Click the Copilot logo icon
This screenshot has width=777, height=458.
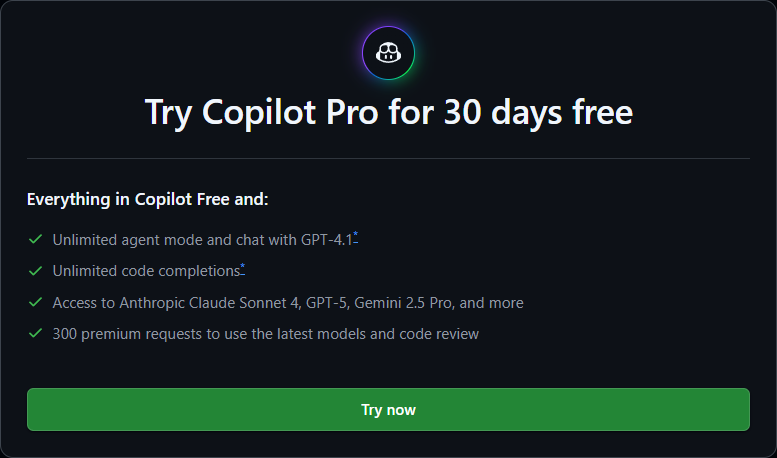(x=388, y=53)
